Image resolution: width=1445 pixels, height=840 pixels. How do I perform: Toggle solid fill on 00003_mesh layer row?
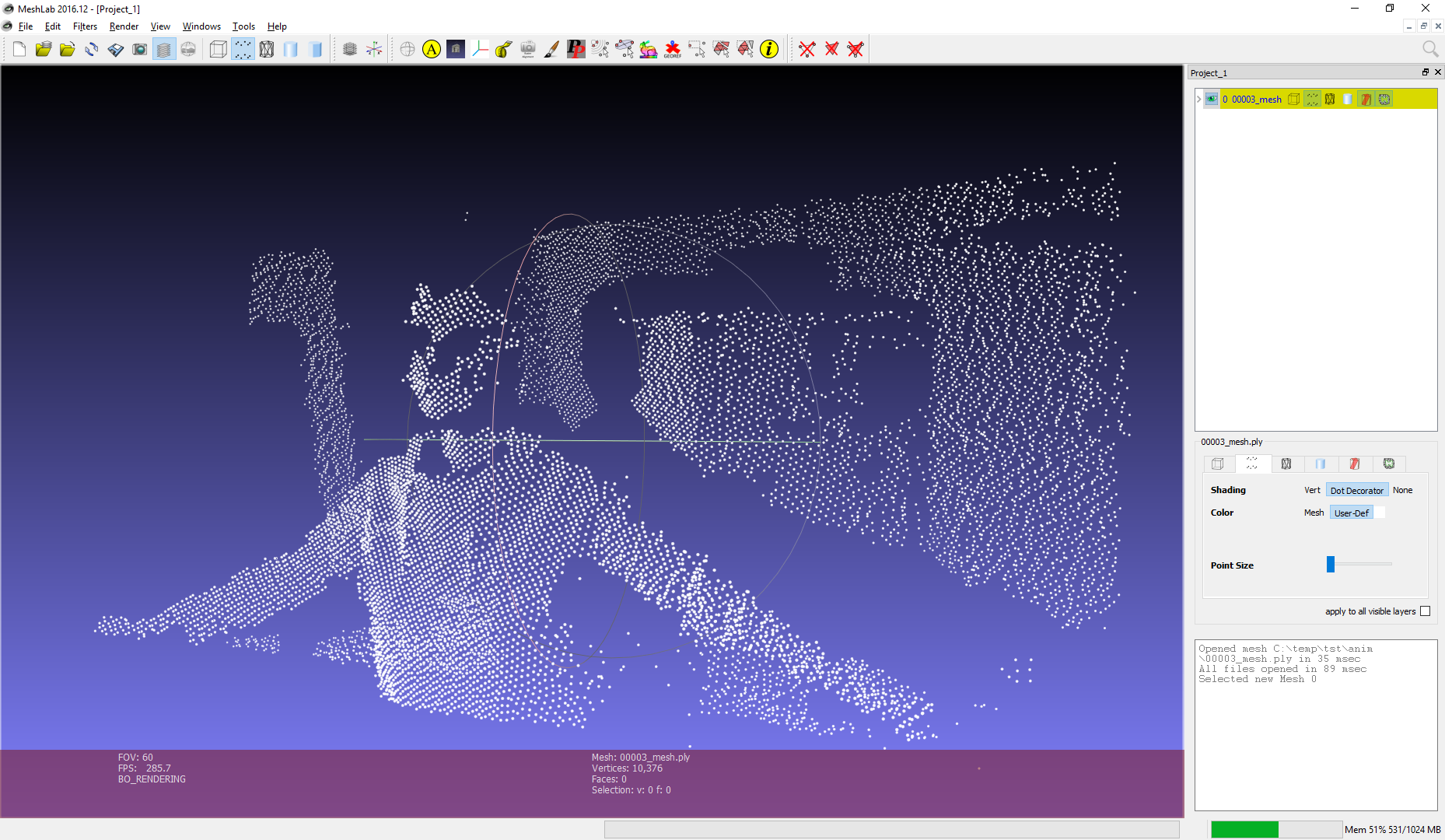tap(1348, 100)
